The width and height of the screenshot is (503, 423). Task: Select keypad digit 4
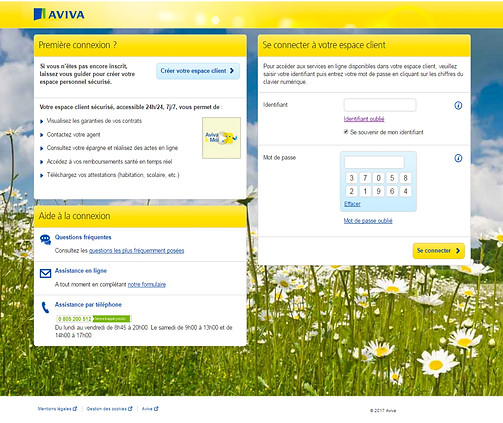click(405, 191)
